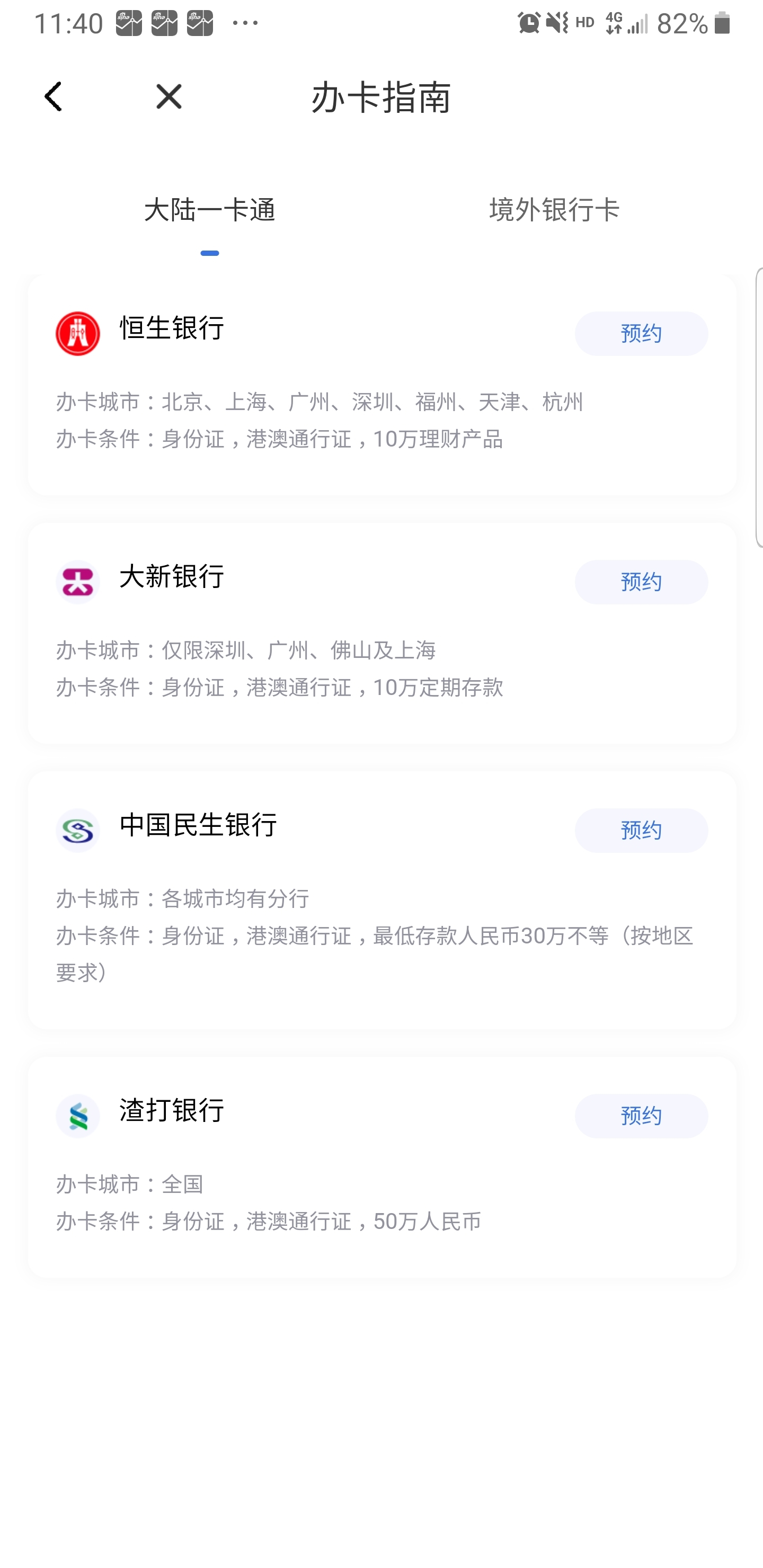Tap the 中国民生银行 logo icon
The height and width of the screenshot is (1568, 763).
click(x=78, y=830)
